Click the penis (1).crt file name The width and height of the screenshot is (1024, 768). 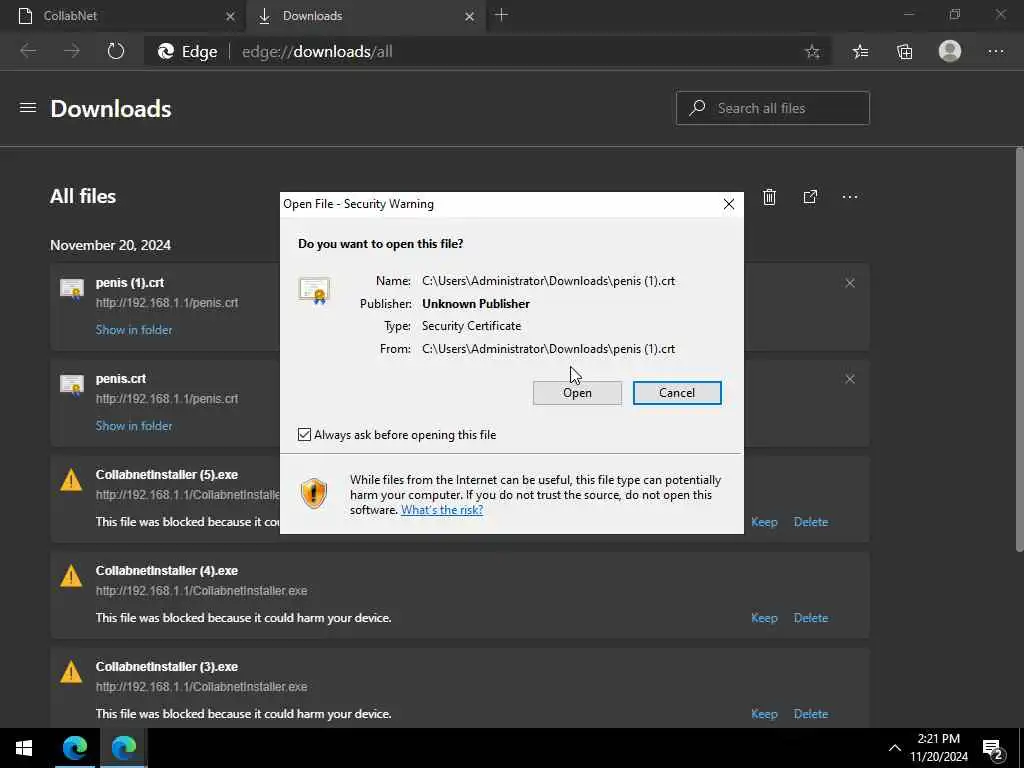[129, 283]
